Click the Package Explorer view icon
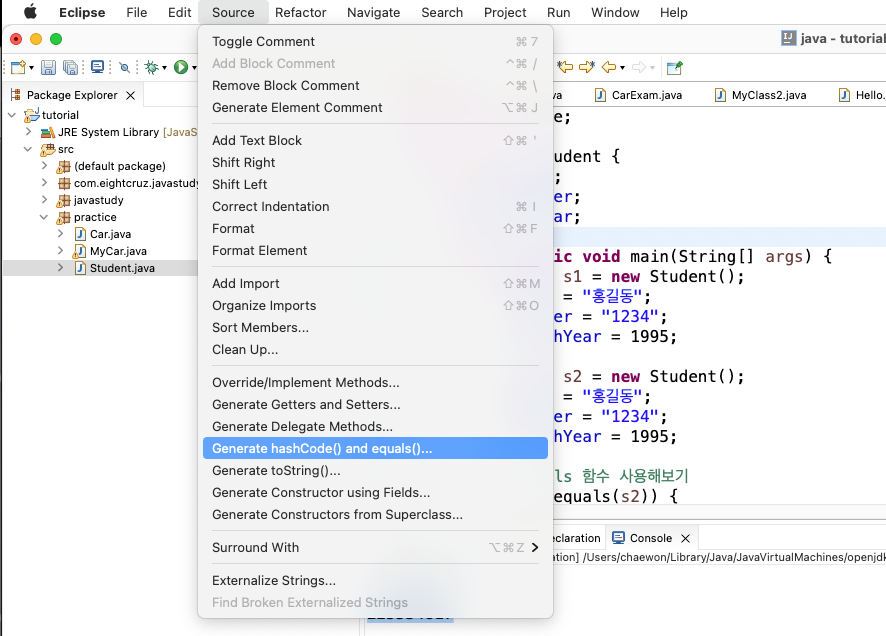Viewport: 886px width, 636px height. 16,95
